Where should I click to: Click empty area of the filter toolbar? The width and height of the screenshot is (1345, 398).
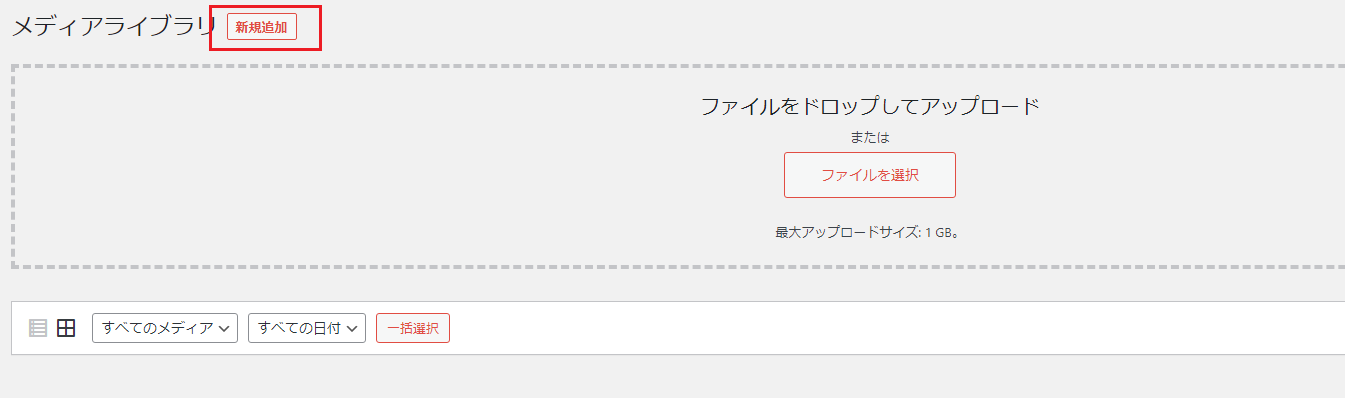(x=850, y=328)
